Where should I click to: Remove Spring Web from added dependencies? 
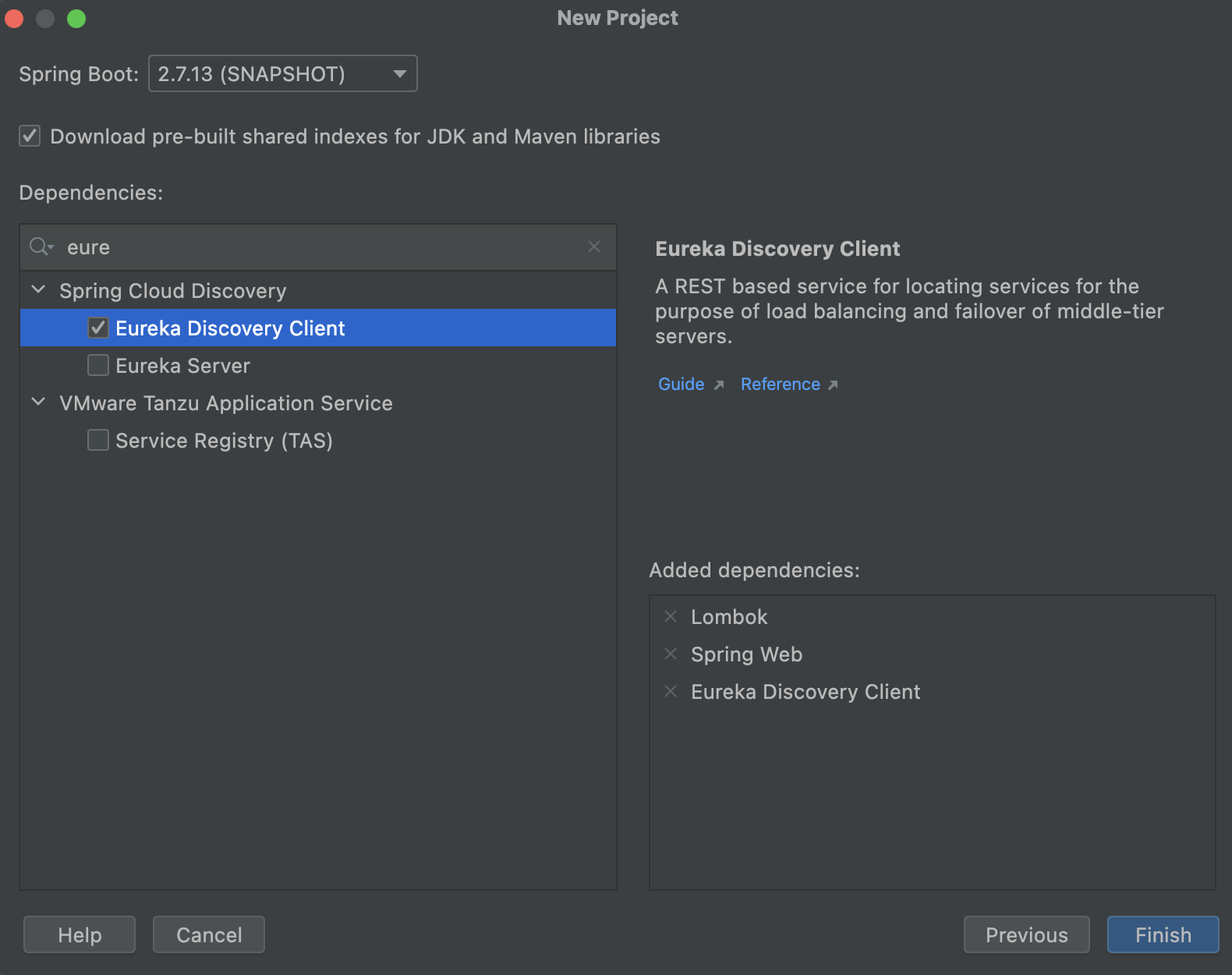click(671, 654)
